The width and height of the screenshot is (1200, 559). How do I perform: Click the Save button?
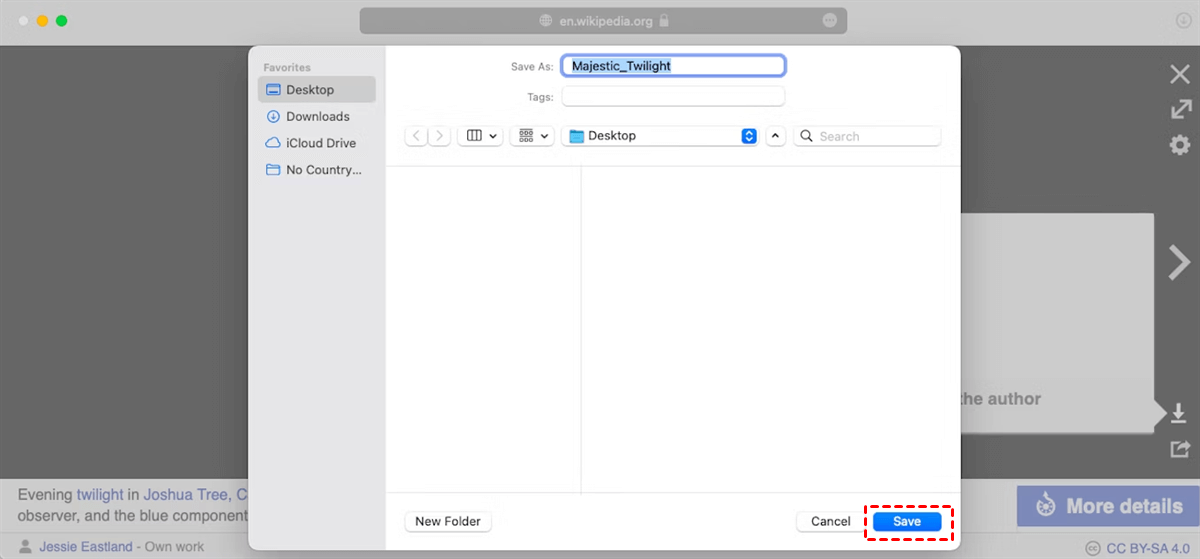coord(907,521)
